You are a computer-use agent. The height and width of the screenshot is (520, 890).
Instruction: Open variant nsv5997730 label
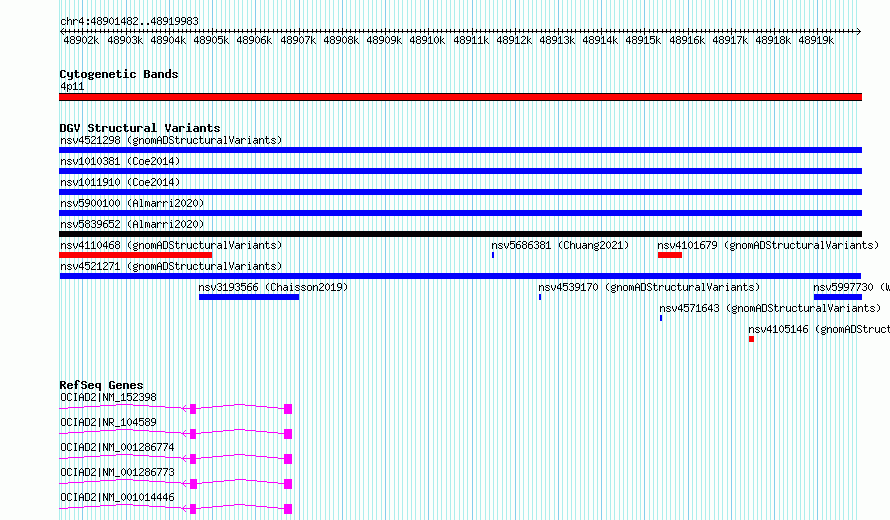(851, 287)
